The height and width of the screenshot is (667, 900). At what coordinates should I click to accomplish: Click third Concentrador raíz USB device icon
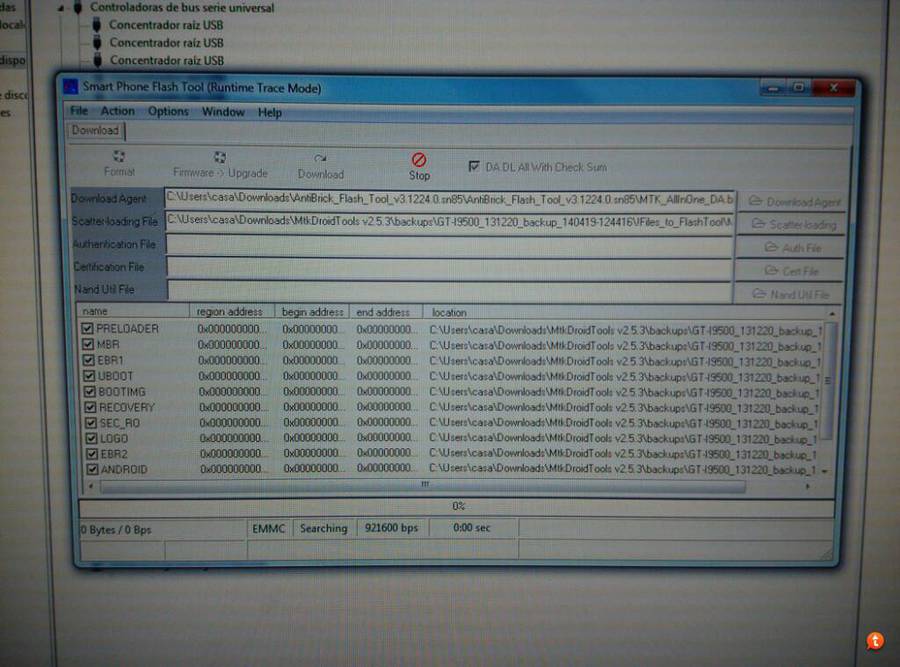[x=98, y=60]
